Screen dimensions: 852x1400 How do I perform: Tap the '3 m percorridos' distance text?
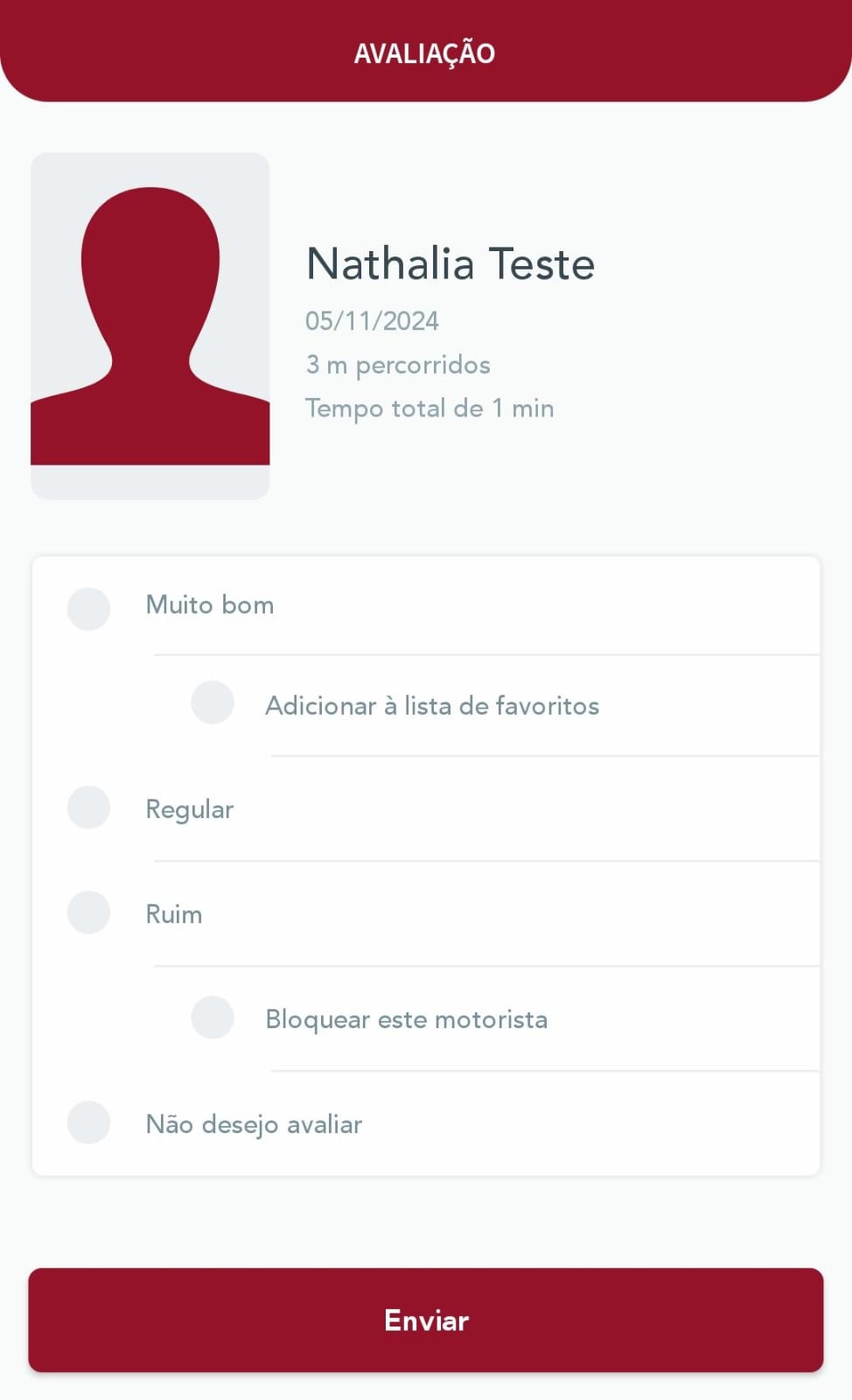(x=398, y=365)
